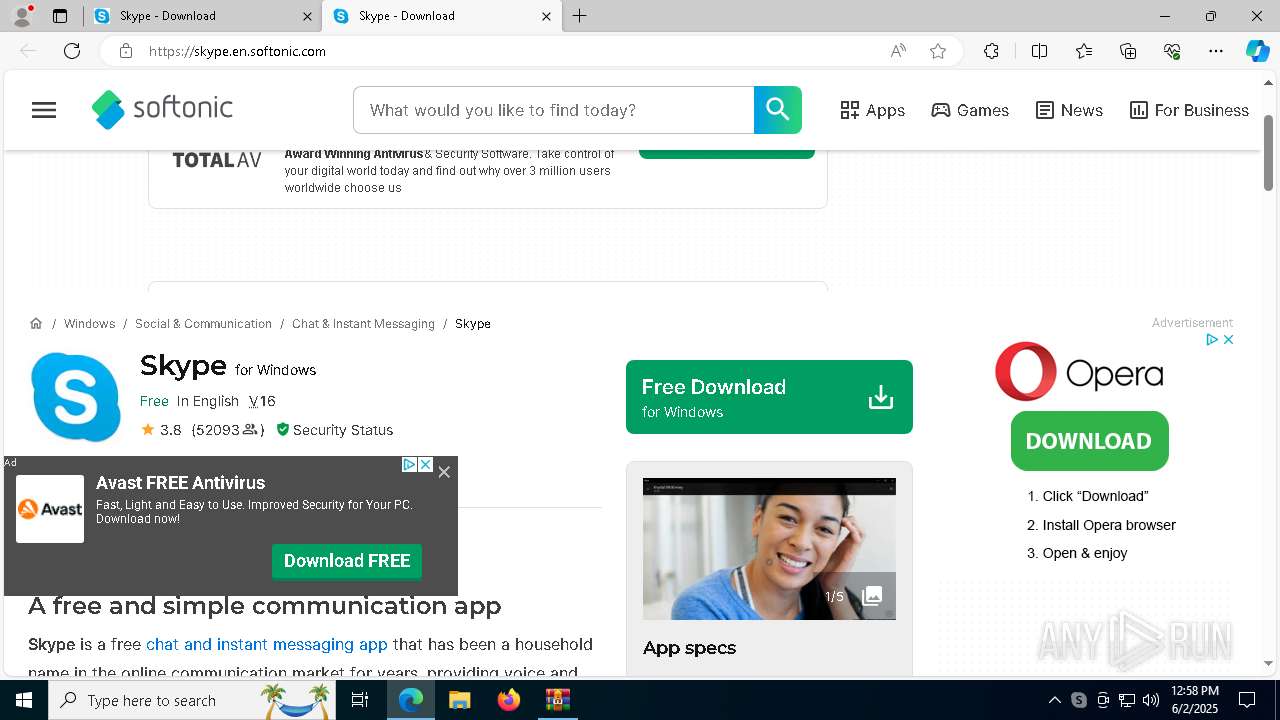Click the taskbar search box

coord(192,700)
